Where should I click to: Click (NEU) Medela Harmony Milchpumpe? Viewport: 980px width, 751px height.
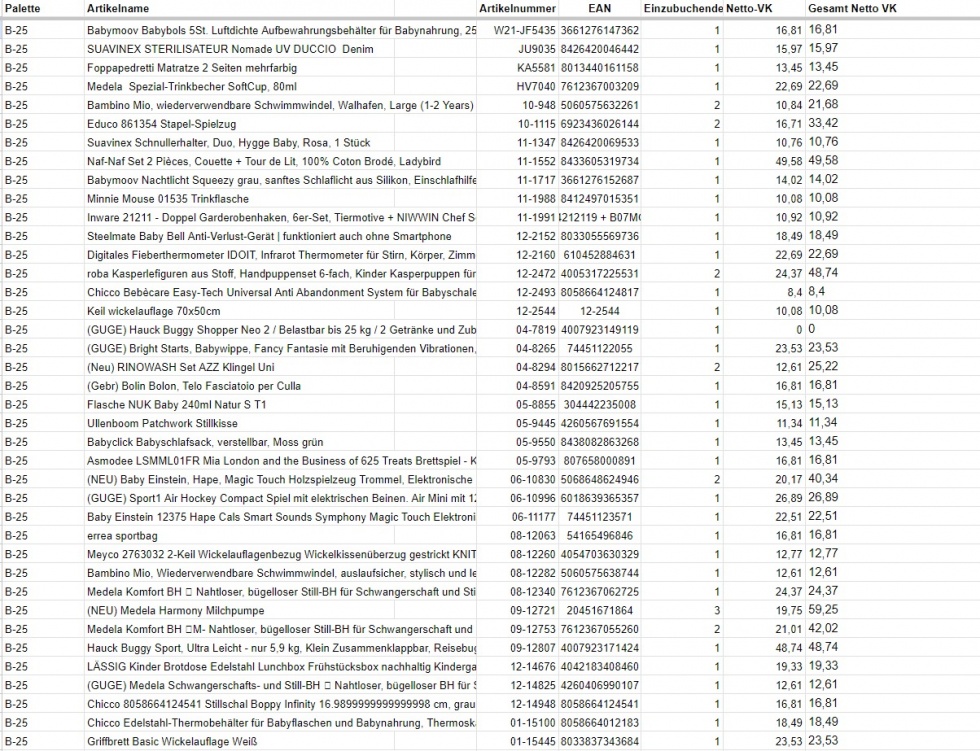pyautogui.click(x=176, y=611)
